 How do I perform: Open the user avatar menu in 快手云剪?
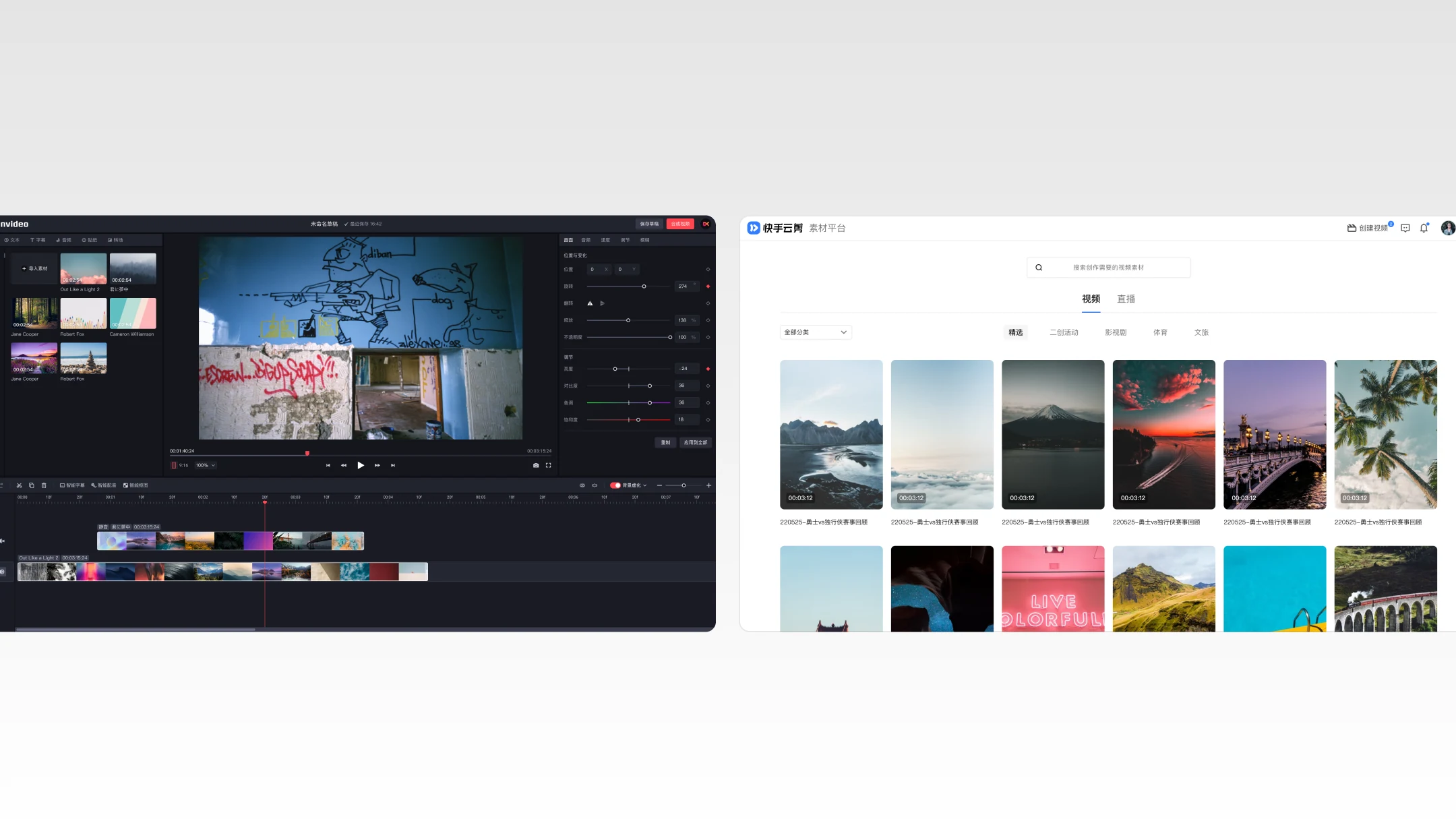(x=1447, y=228)
